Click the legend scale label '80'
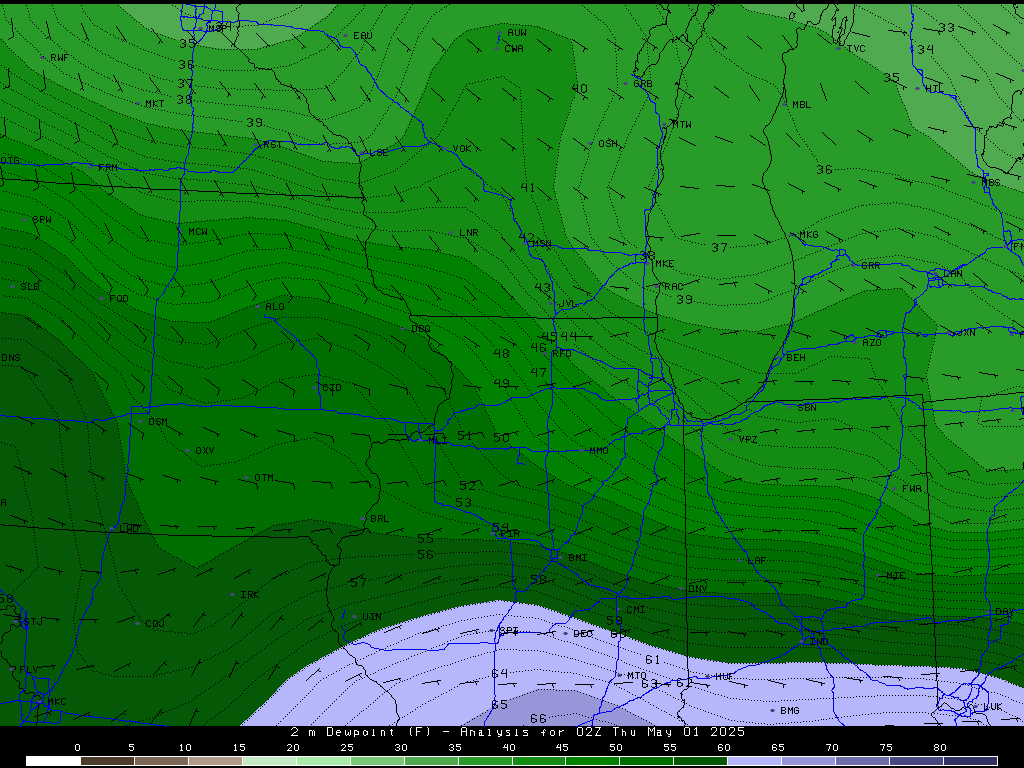 (940, 748)
